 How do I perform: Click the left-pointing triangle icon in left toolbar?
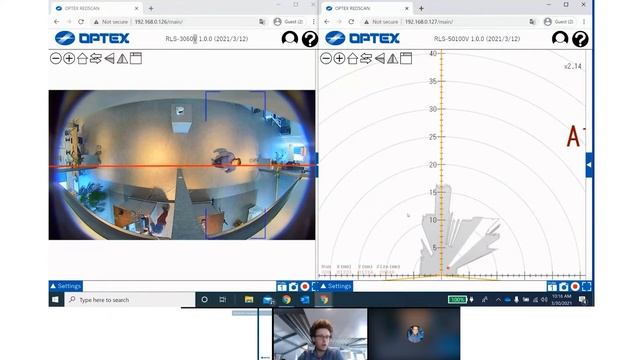click(x=109, y=58)
